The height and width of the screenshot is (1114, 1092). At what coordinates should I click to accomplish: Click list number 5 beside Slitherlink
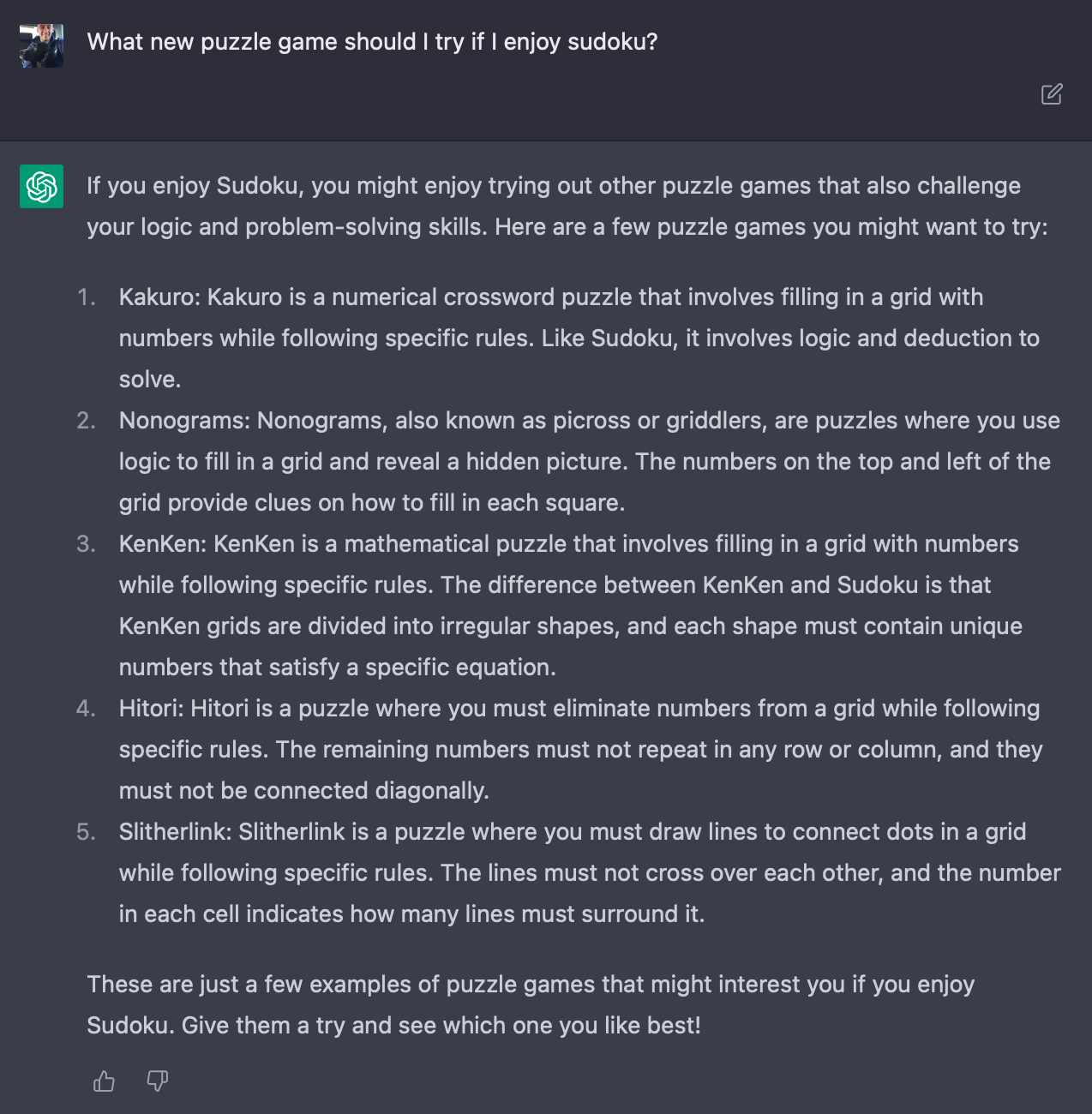coord(86,832)
